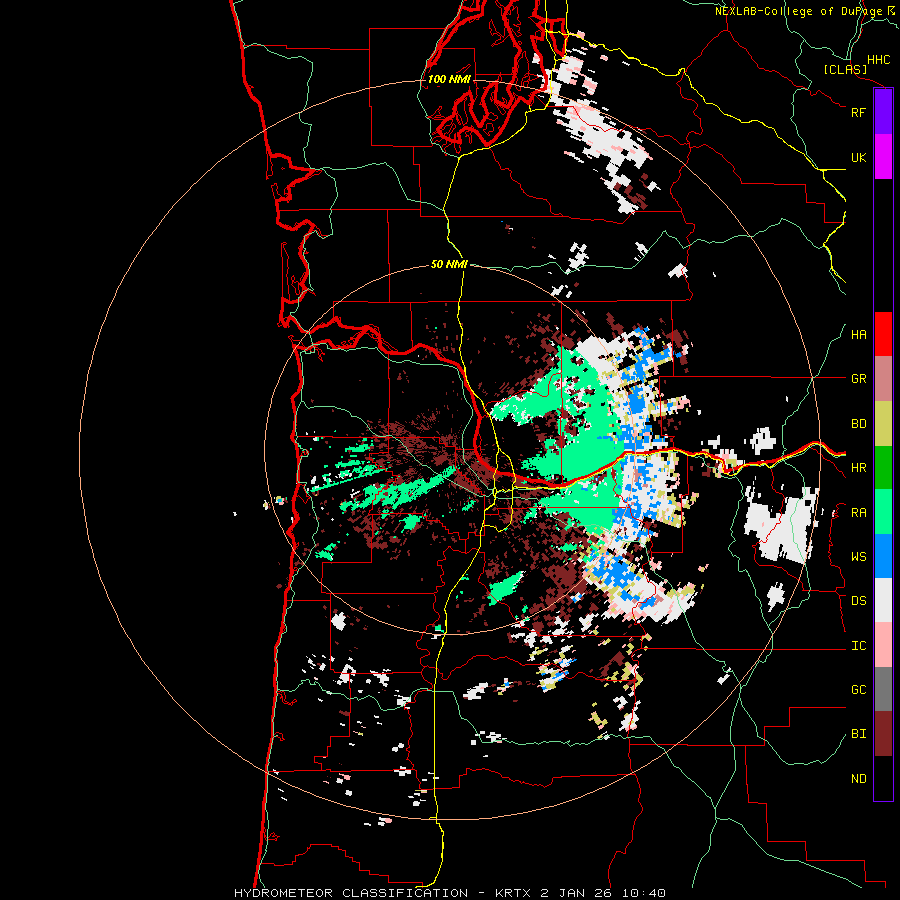Select the dusty pink GR legend block

tap(883, 379)
